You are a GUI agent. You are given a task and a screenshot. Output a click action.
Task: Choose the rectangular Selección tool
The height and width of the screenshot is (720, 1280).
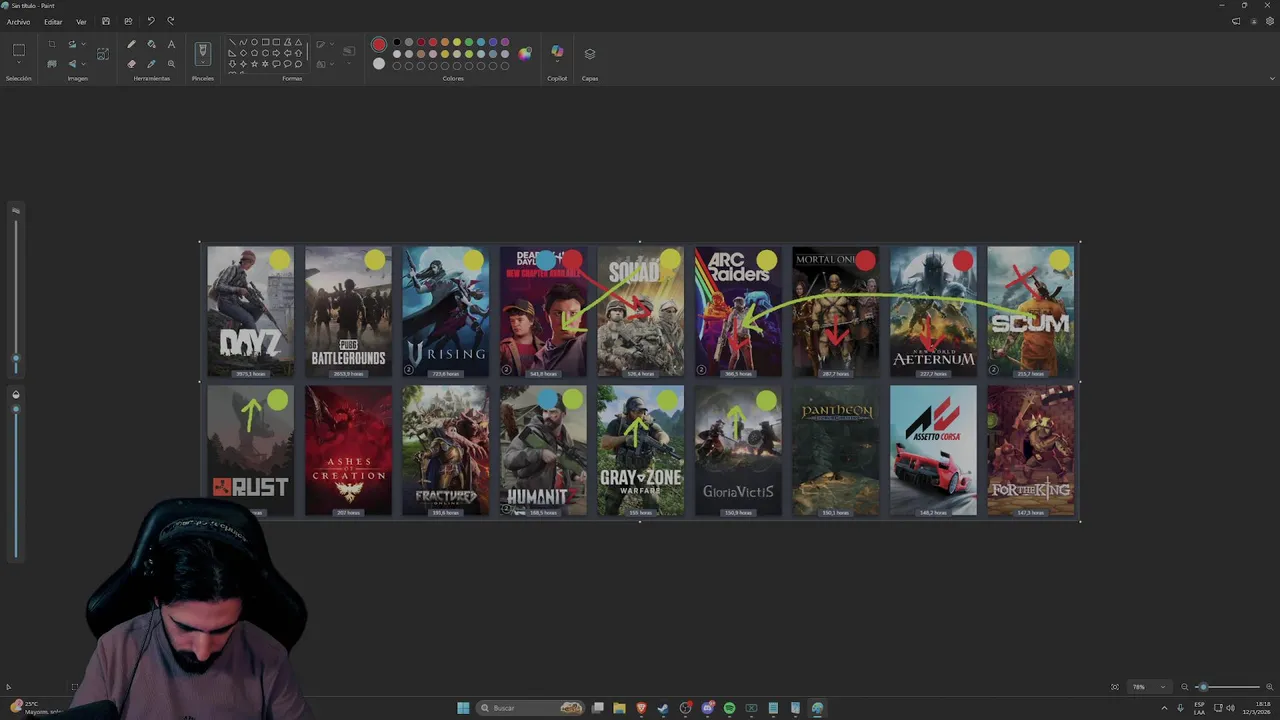(x=18, y=49)
